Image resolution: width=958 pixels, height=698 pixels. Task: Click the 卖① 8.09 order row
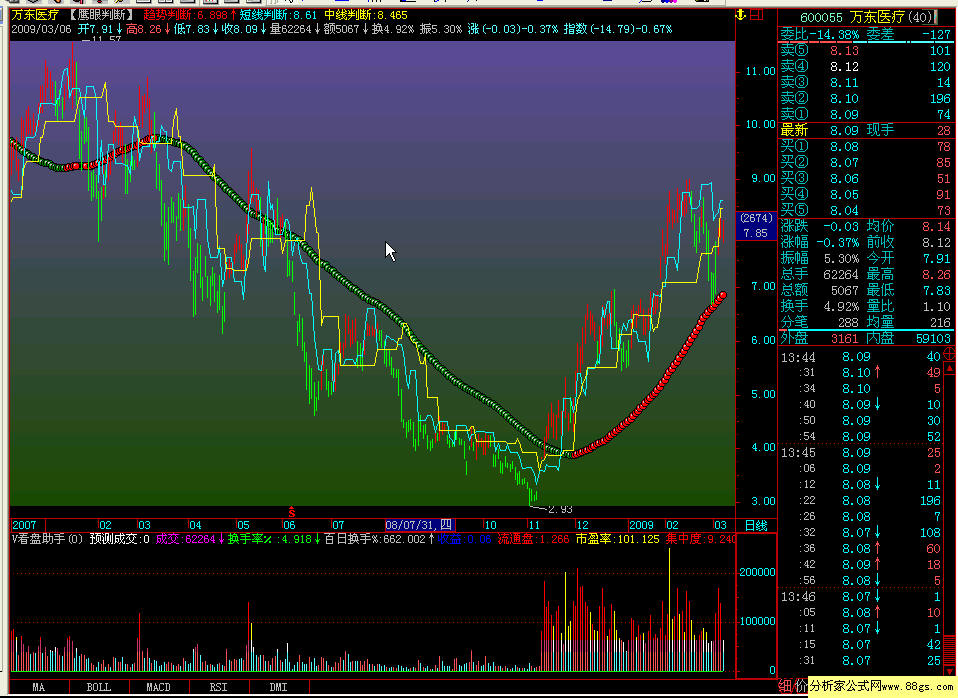tap(866, 114)
